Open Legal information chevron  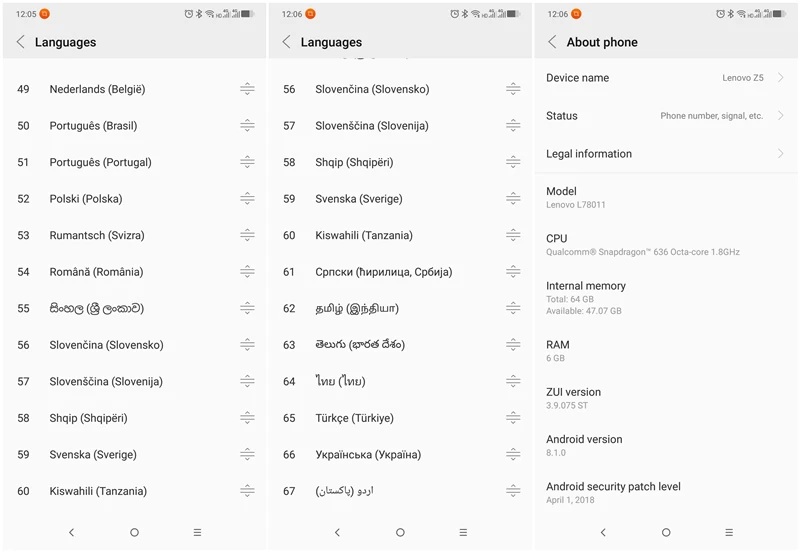click(781, 154)
